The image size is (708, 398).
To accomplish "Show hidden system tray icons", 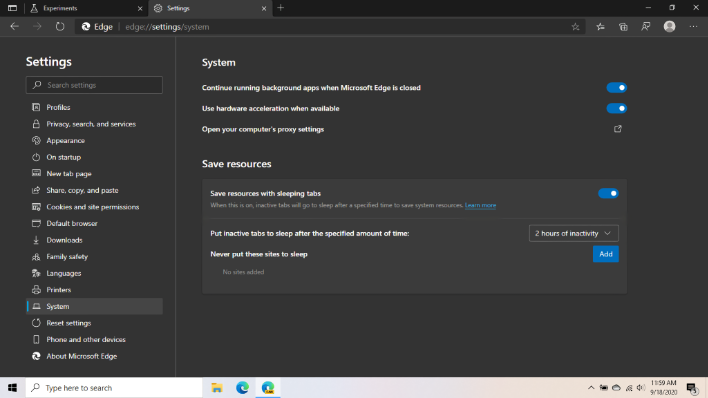I will point(591,388).
